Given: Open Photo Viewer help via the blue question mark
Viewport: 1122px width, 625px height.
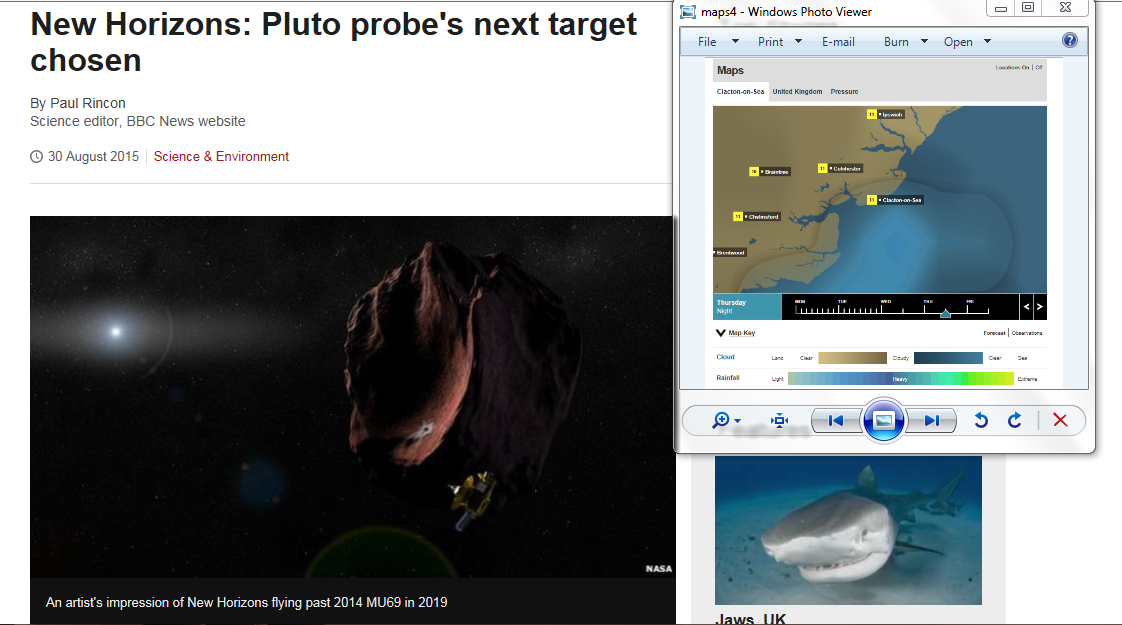Looking at the screenshot, I should click(x=1070, y=41).
